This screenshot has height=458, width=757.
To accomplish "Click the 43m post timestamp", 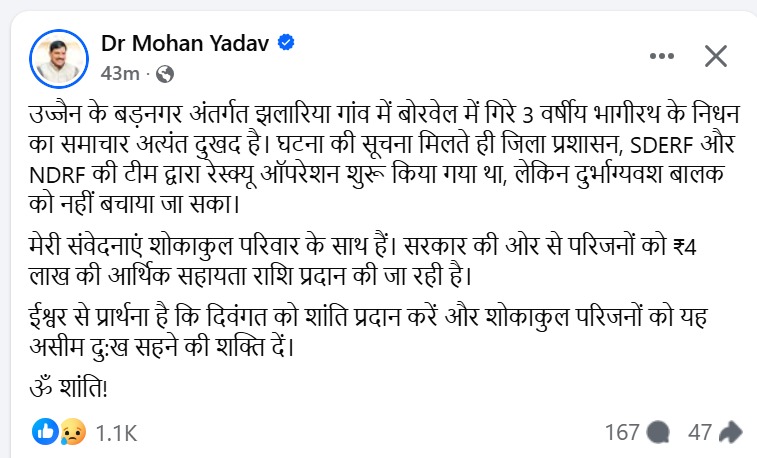I will click(119, 73).
